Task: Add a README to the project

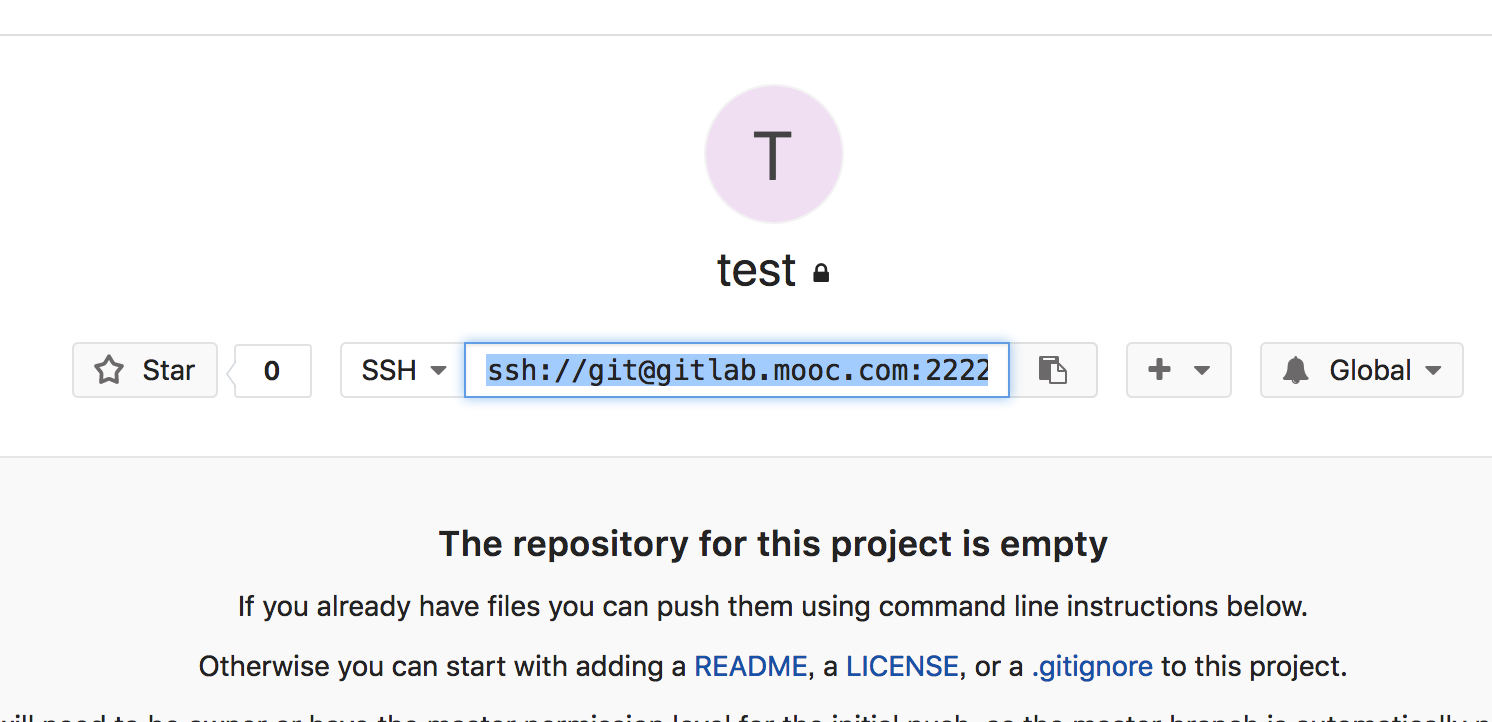Action: [749, 665]
